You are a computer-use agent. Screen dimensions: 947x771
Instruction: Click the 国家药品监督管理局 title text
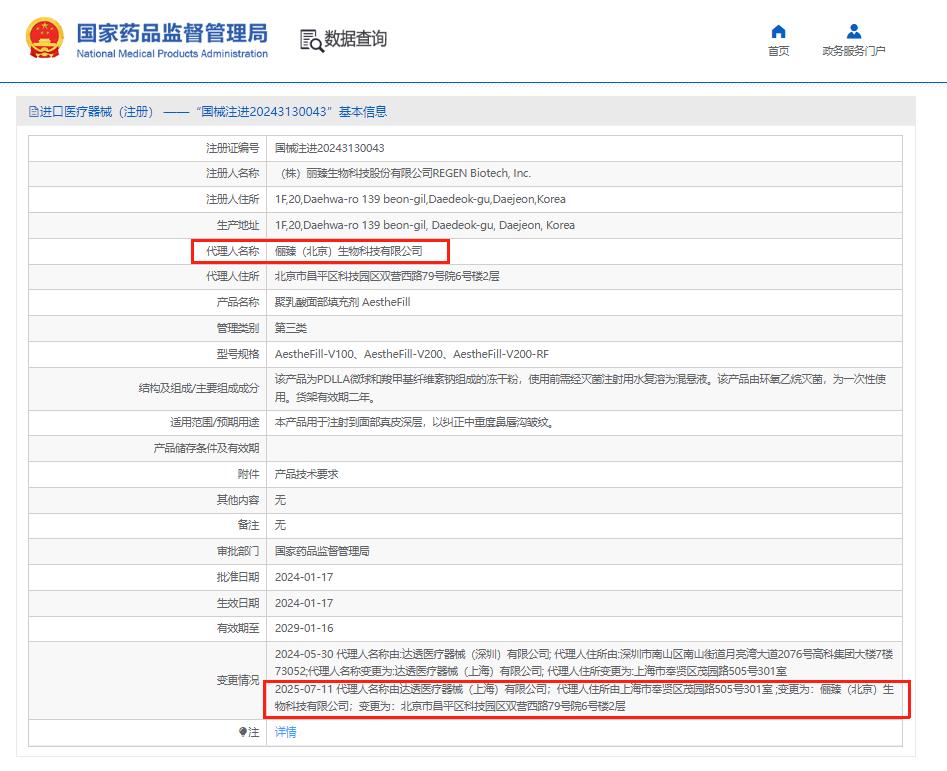point(172,33)
